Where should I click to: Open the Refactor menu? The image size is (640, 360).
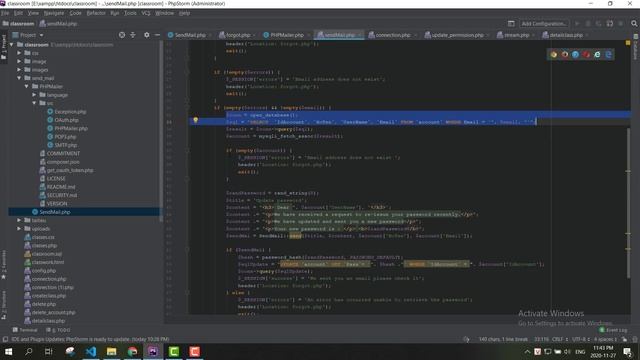click(96, 13)
